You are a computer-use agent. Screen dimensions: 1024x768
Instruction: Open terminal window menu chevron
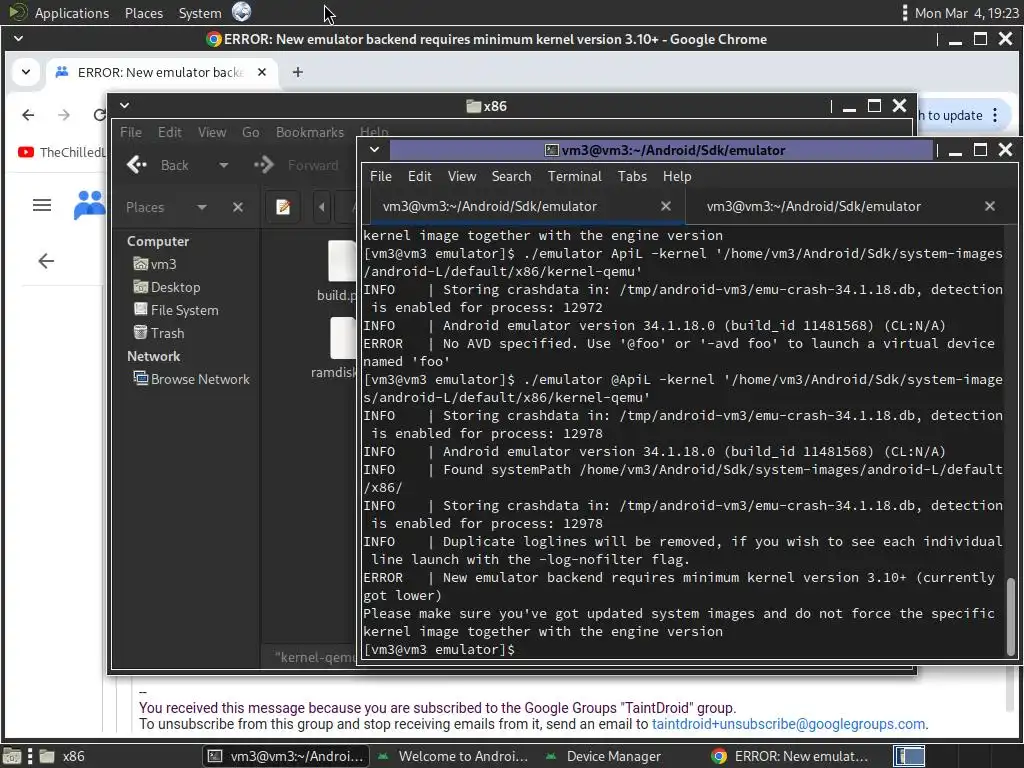(374, 150)
